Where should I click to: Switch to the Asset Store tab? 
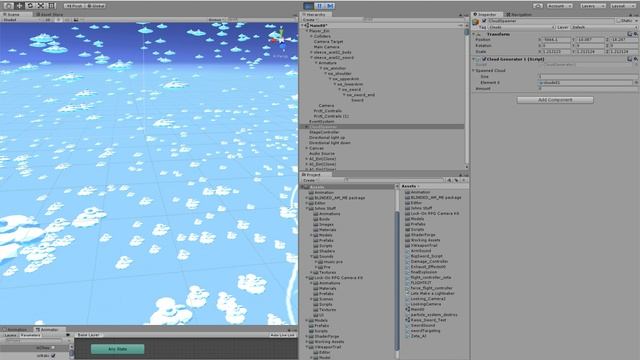click(50, 14)
